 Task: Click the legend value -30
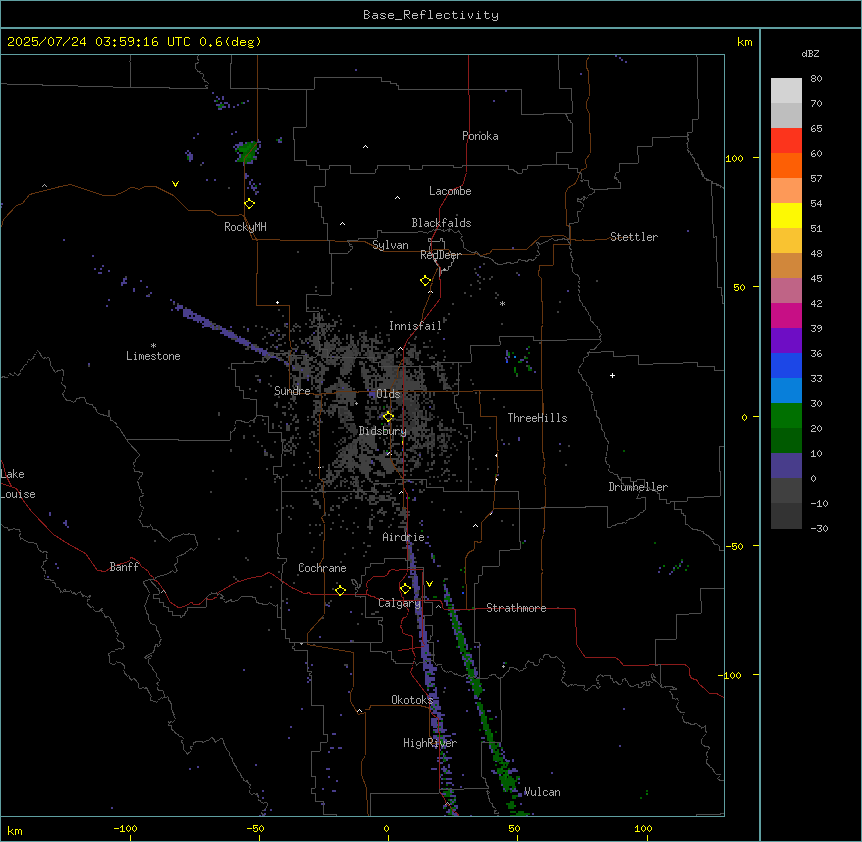pos(819,529)
